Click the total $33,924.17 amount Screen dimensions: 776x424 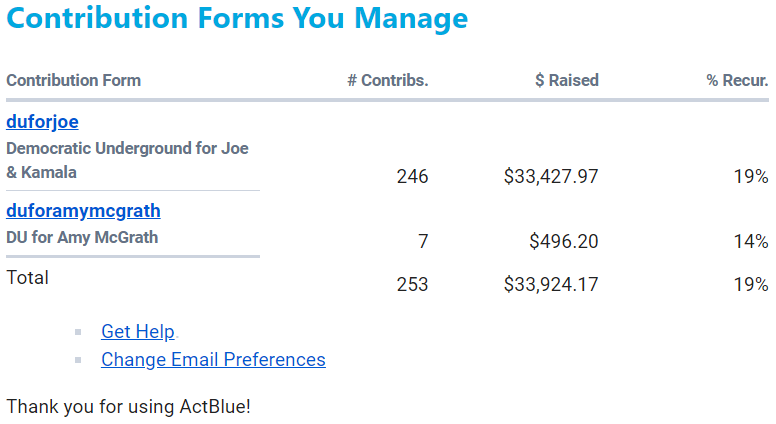(x=551, y=284)
